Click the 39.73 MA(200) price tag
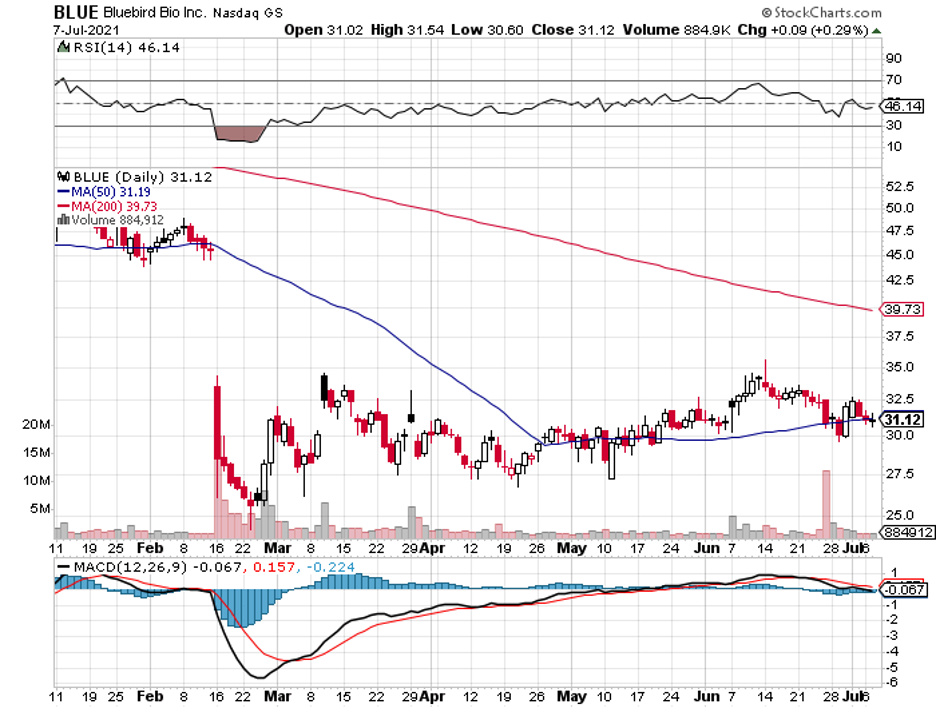Image resolution: width=936 pixels, height=708 pixels. pyautogui.click(x=903, y=309)
